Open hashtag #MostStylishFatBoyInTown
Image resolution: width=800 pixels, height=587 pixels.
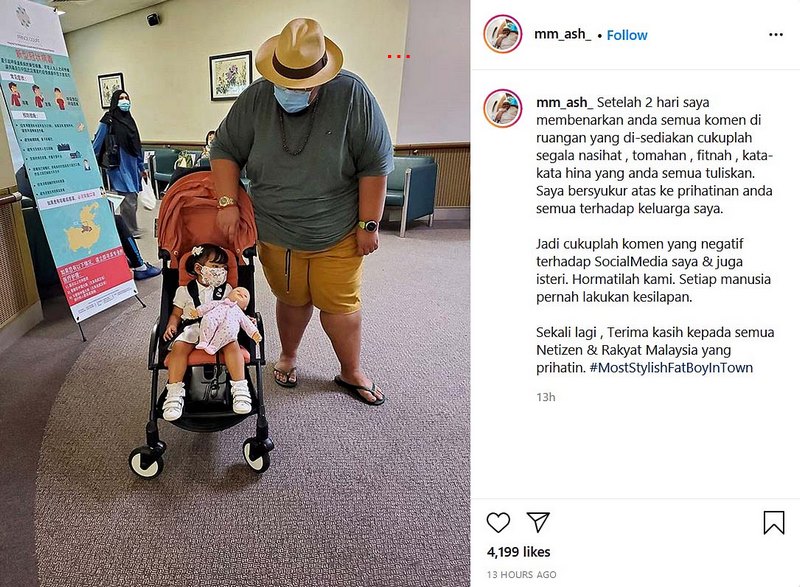(671, 368)
